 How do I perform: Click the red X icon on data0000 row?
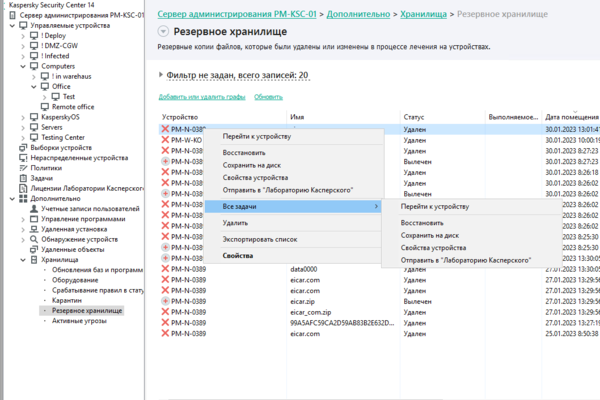[x=165, y=269]
